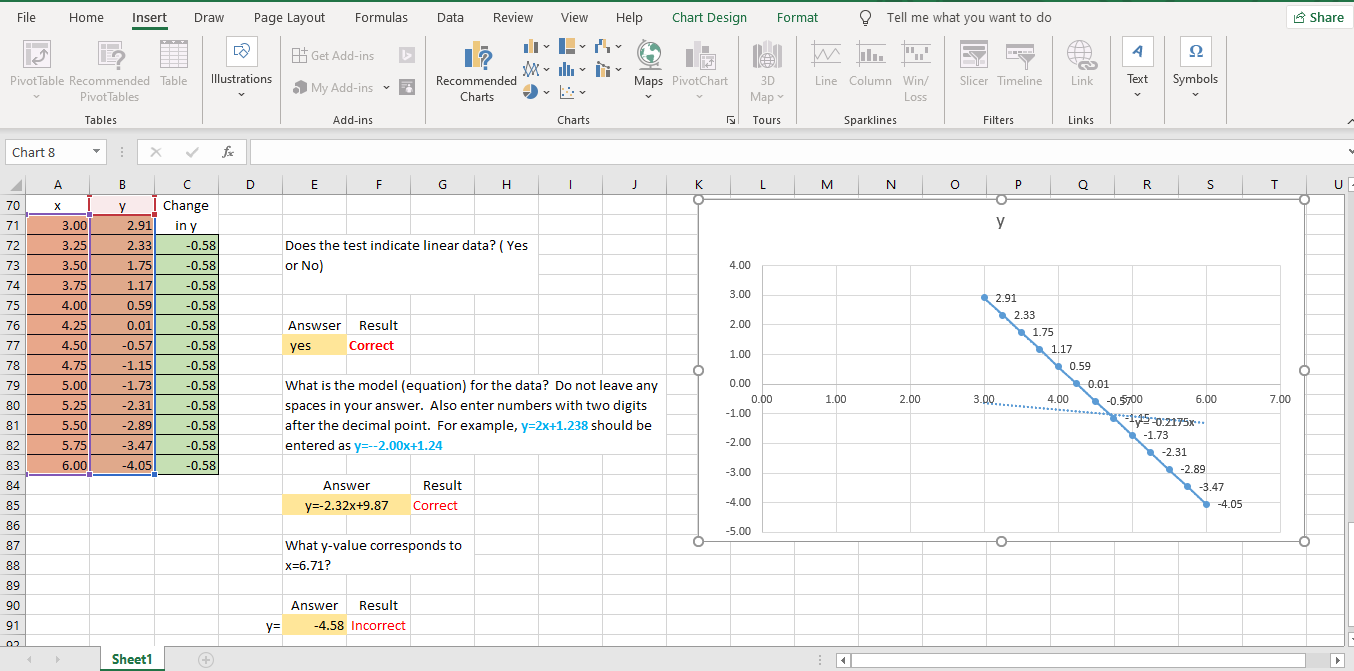This screenshot has height=671, width=1354.
Task: Insert a pie chart from the Charts group
Action: (533, 90)
